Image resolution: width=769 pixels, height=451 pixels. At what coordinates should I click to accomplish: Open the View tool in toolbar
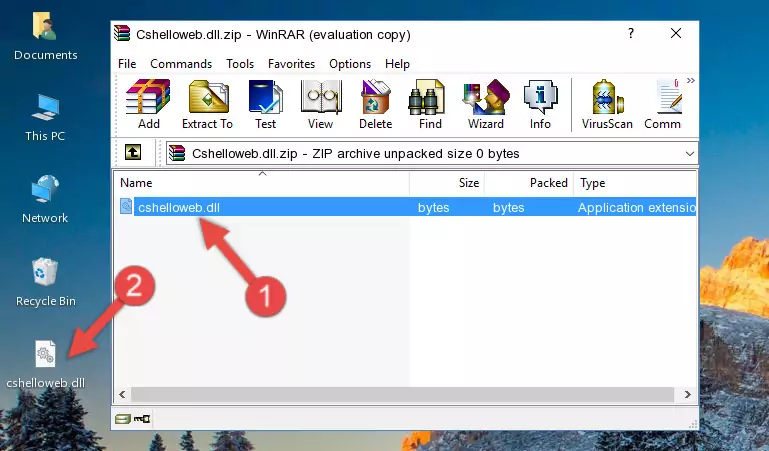tap(321, 105)
